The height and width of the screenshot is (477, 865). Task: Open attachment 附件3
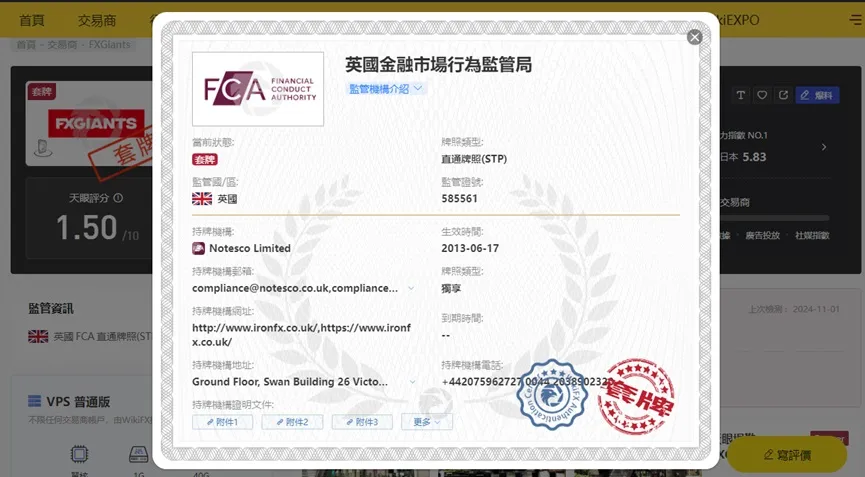point(362,422)
